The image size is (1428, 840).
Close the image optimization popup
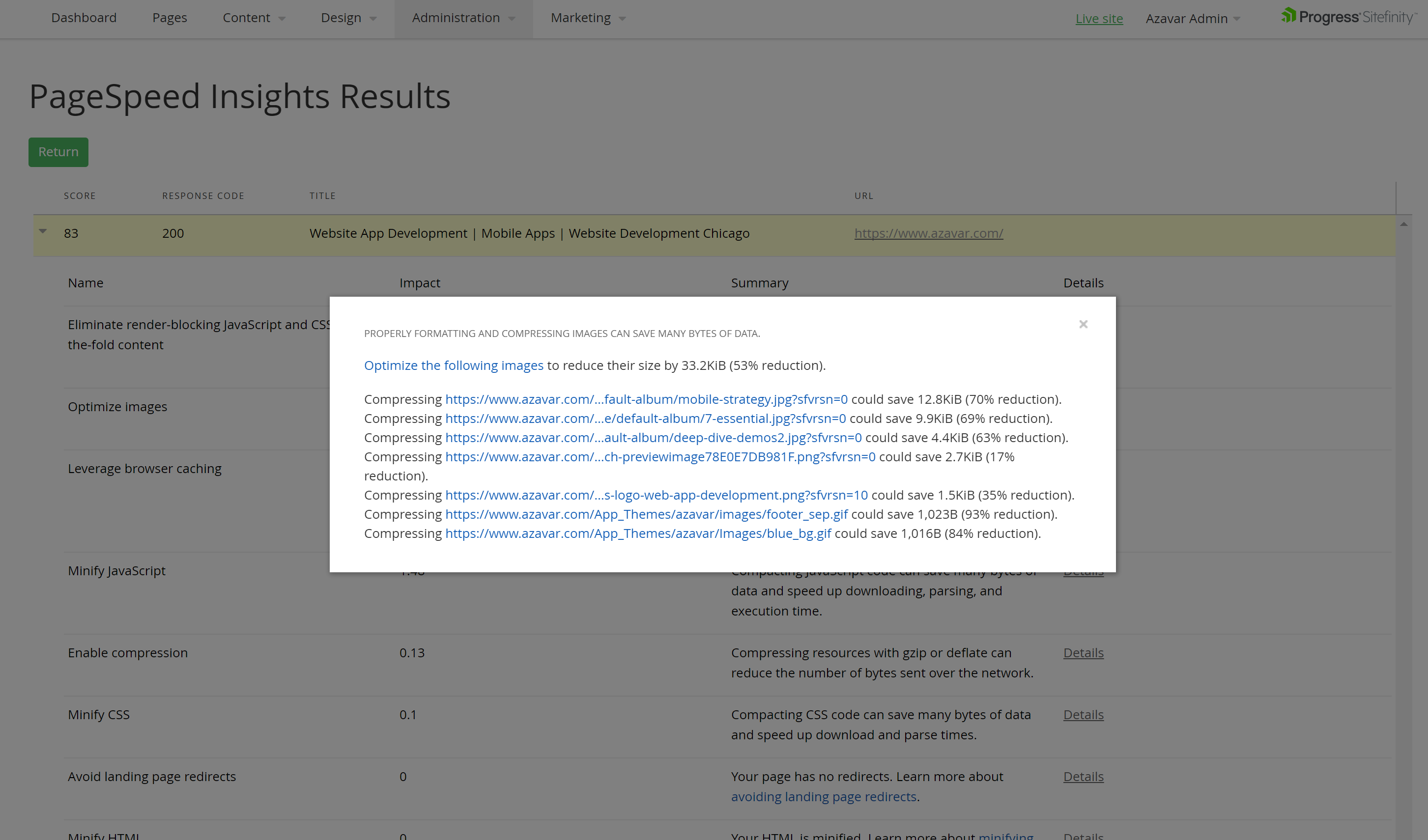[1083, 324]
